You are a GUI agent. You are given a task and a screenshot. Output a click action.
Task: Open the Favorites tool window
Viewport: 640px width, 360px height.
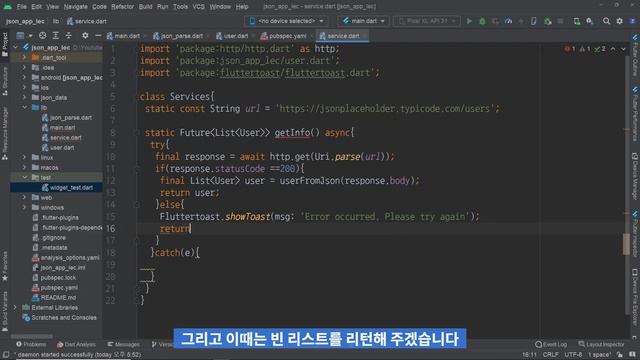(5, 266)
